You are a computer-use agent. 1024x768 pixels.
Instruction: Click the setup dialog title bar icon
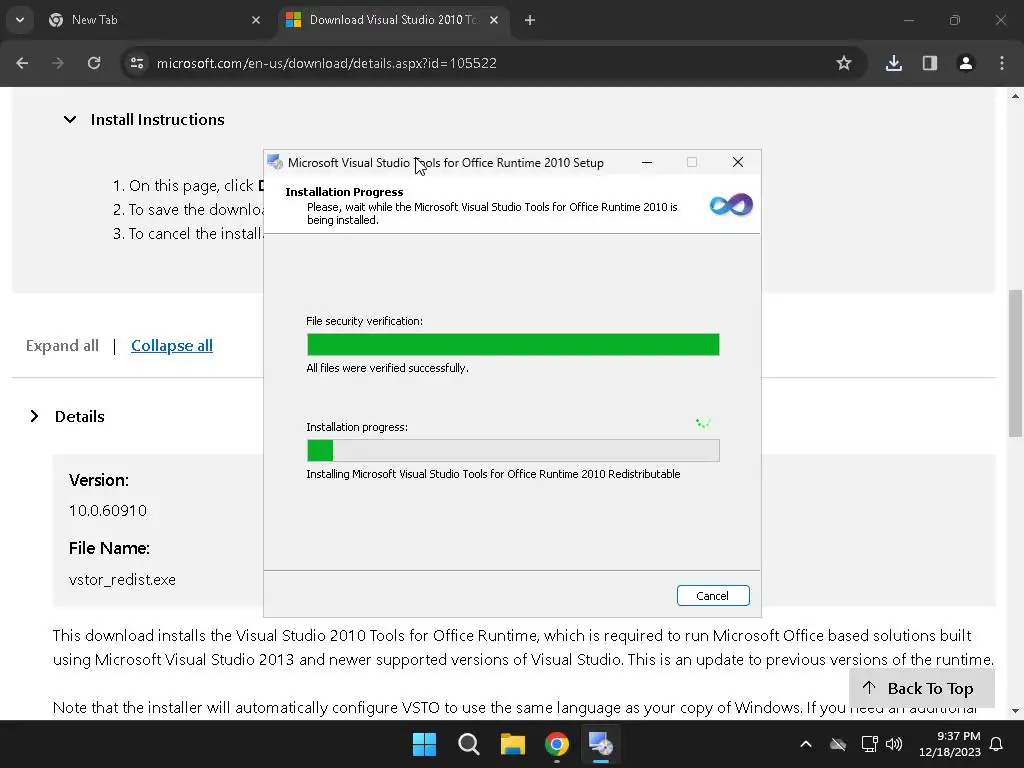[x=275, y=162]
